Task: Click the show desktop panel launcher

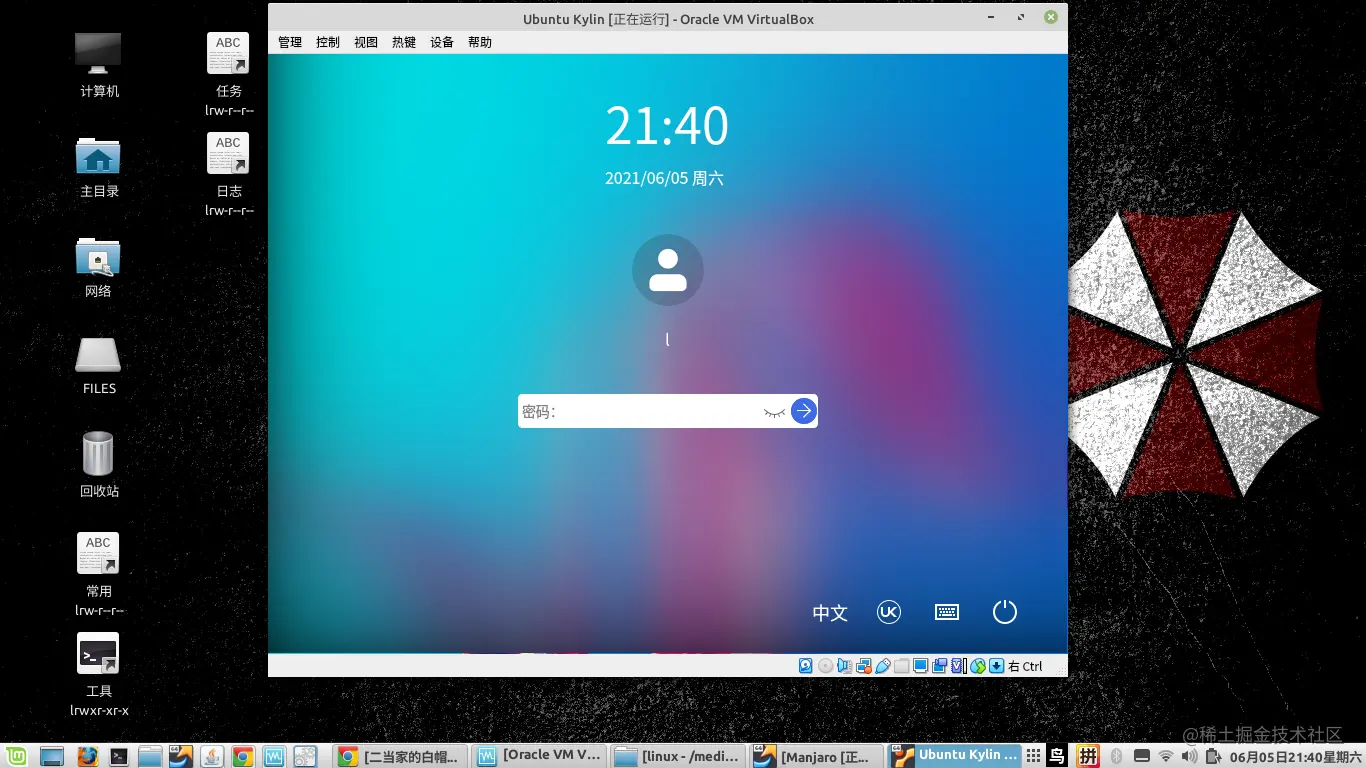Action: (x=51, y=756)
